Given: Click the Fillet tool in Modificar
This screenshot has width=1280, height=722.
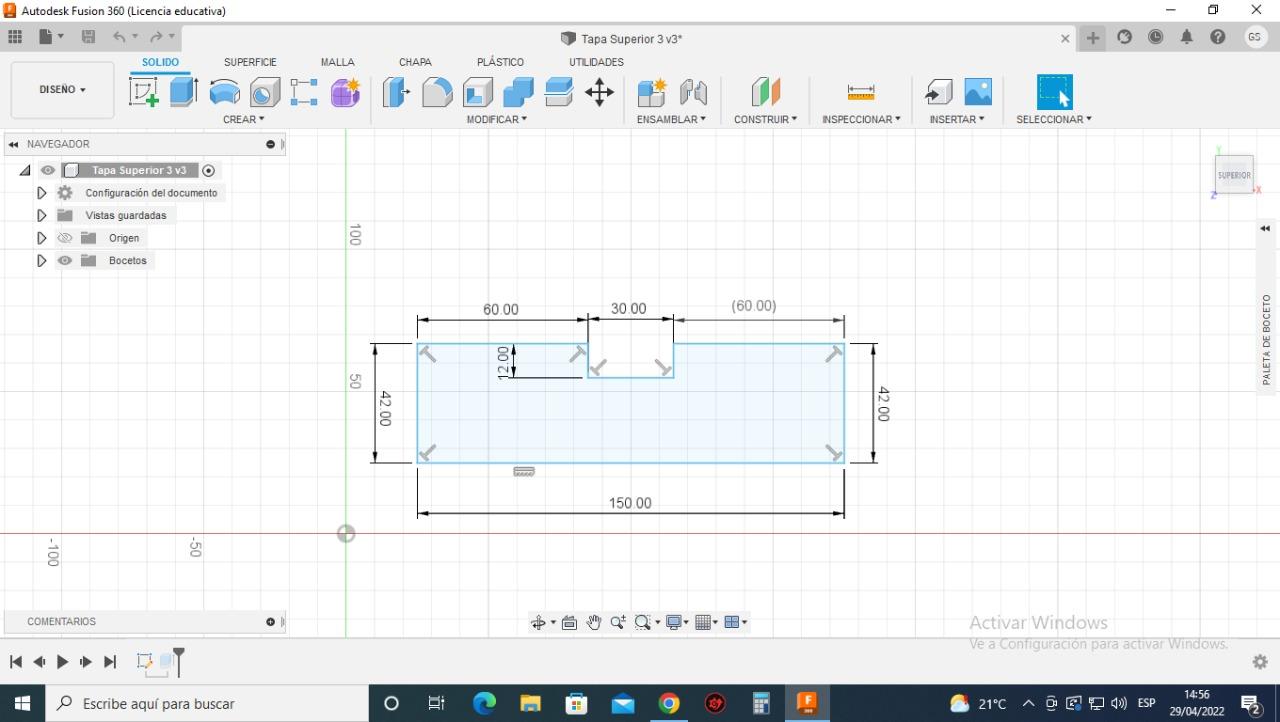Looking at the screenshot, I should coord(437,92).
